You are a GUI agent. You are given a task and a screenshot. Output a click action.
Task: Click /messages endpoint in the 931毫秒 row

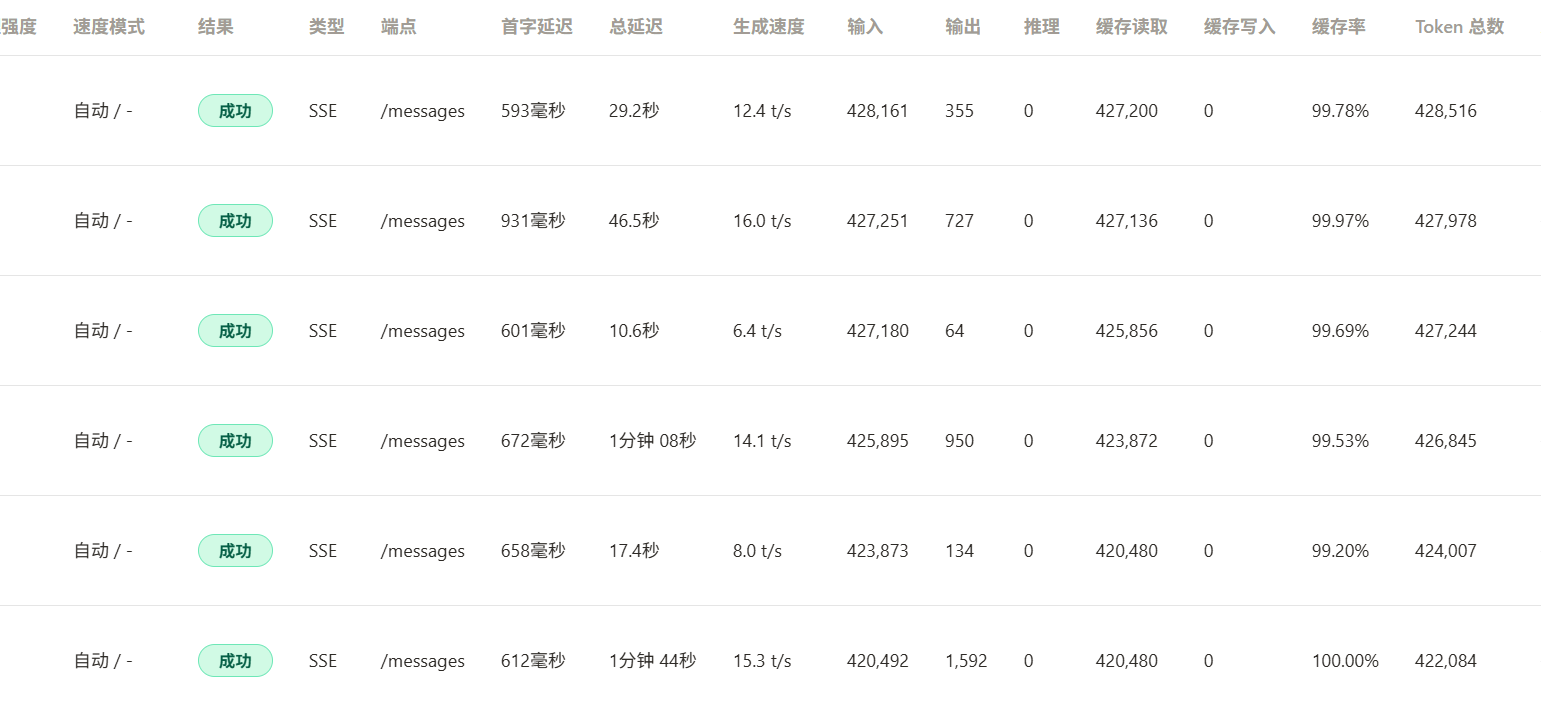click(423, 221)
